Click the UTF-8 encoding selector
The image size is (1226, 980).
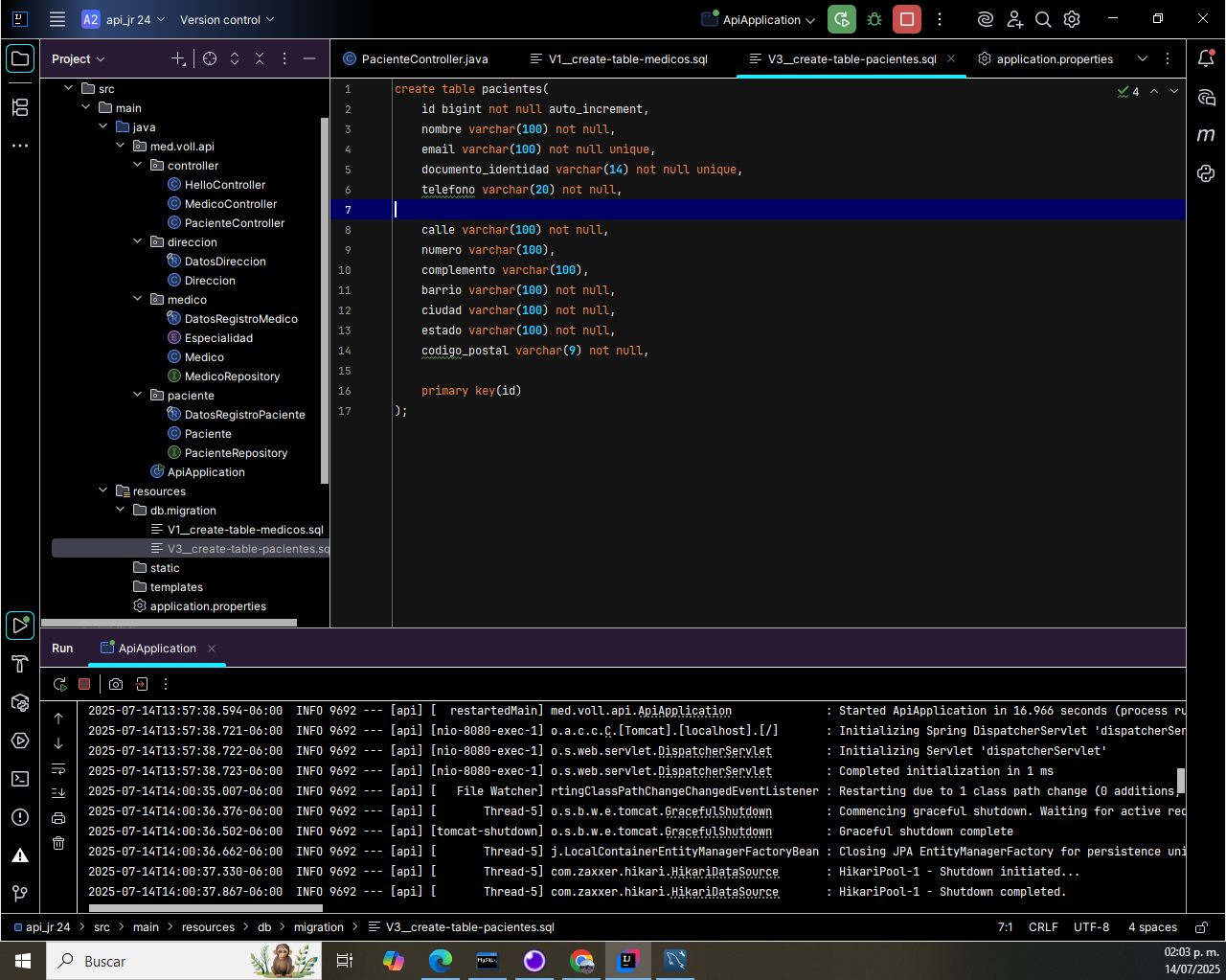1091,927
